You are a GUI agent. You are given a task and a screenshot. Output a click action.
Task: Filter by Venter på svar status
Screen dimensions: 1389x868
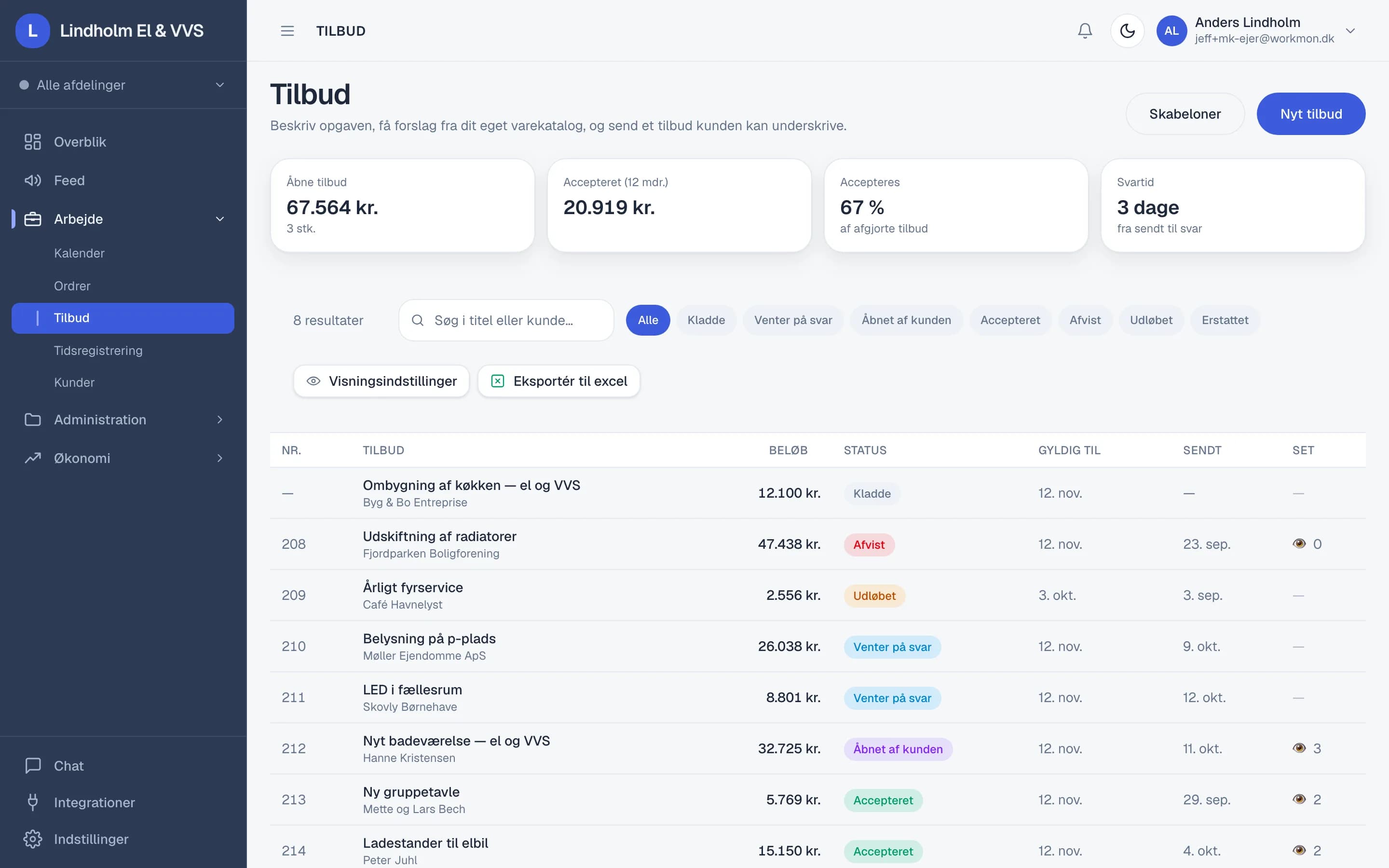click(793, 320)
